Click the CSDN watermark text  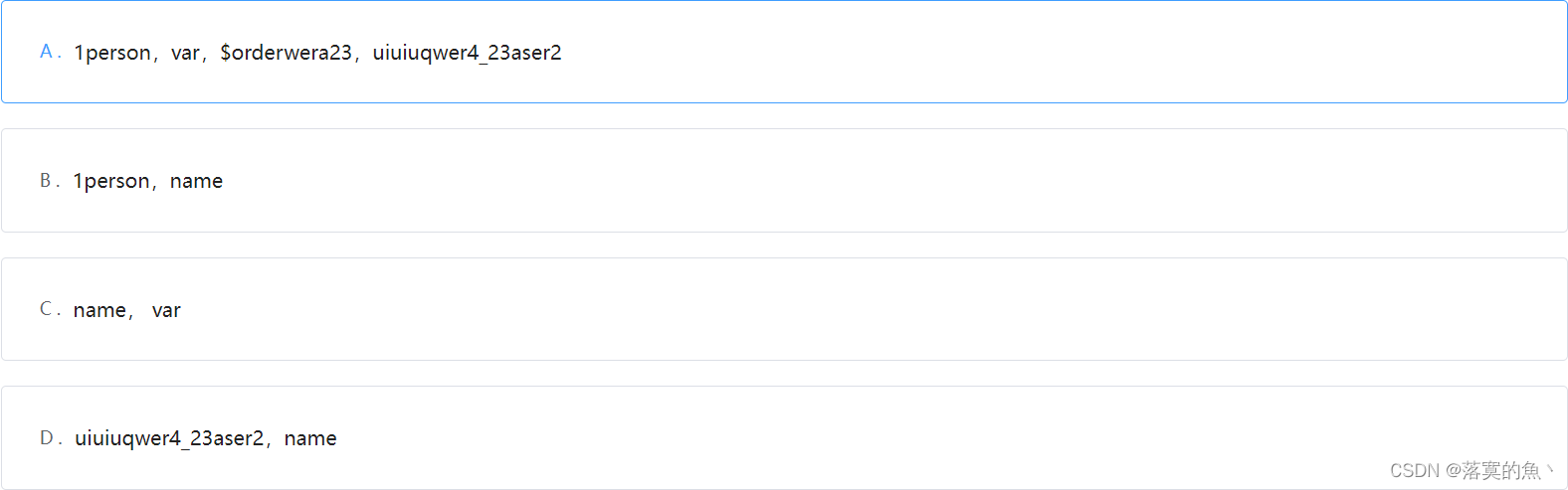[1415, 470]
